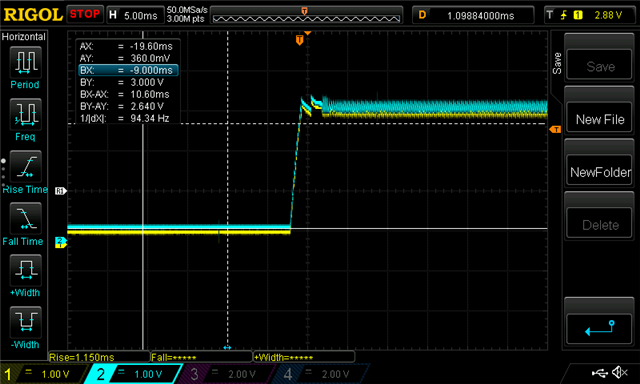The image size is (640, 384).
Task: Click the return arrow back icon
Action: [x=599, y=329]
